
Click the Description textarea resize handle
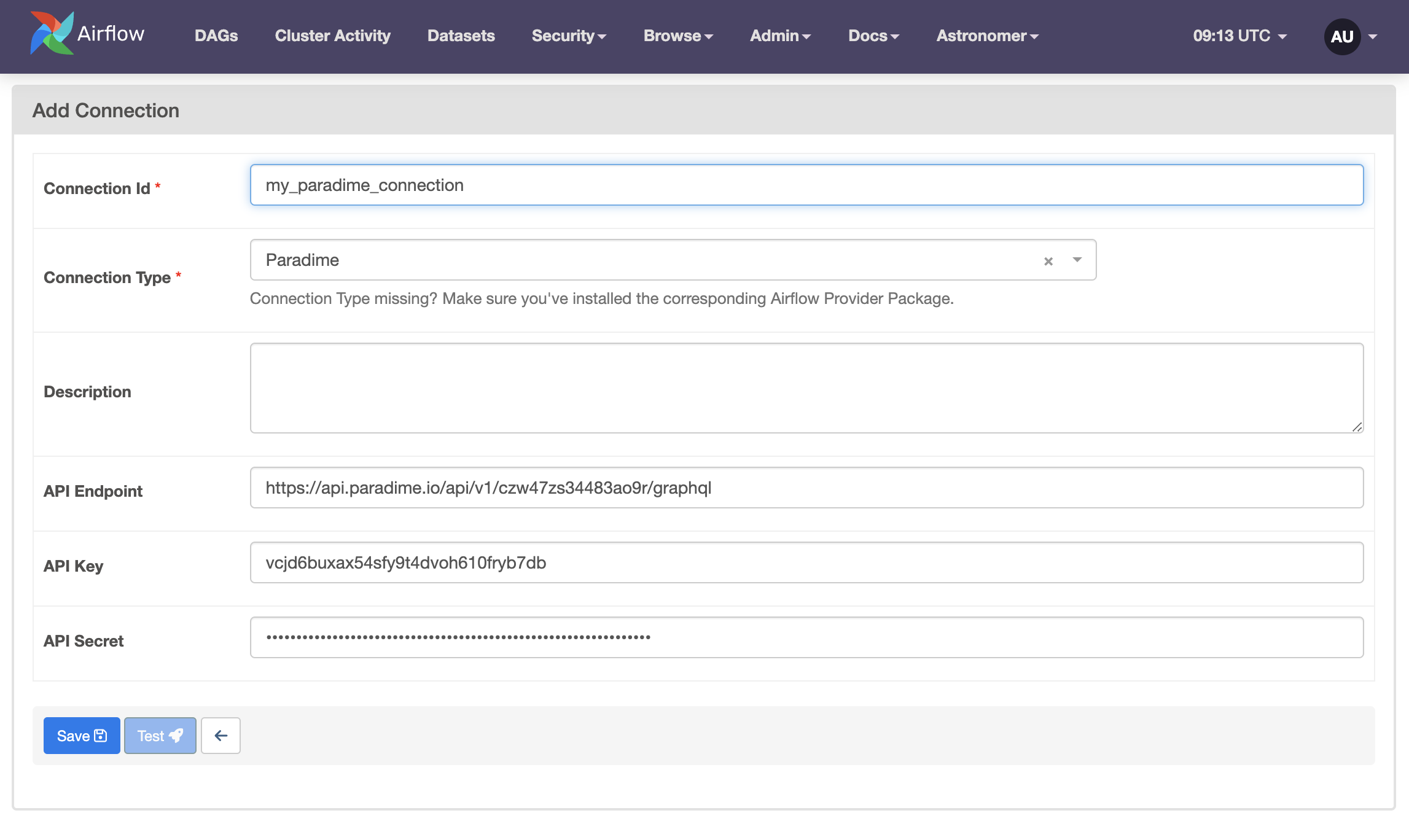(1357, 427)
